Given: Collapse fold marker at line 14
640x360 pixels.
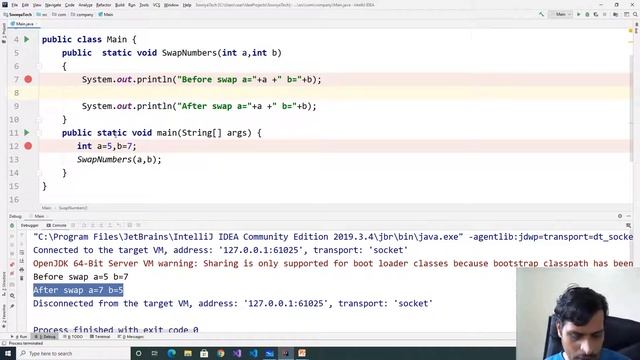Looking at the screenshot, I should pos(39,173).
